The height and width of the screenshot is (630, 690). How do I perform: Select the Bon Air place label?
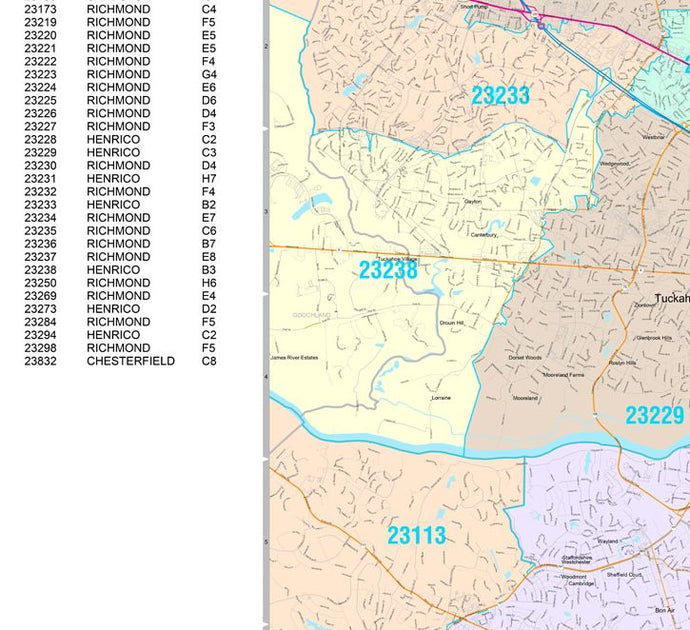pos(665,610)
